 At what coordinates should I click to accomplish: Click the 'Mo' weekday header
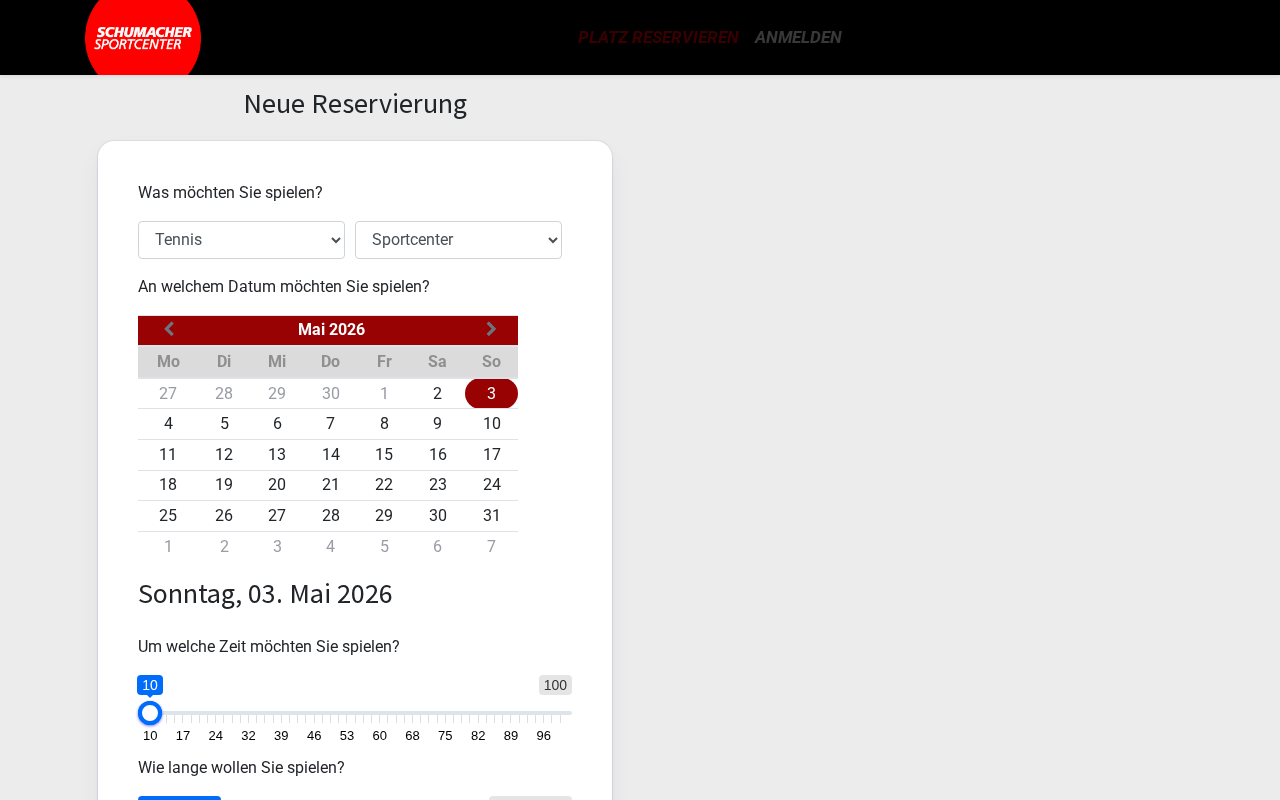click(x=168, y=362)
